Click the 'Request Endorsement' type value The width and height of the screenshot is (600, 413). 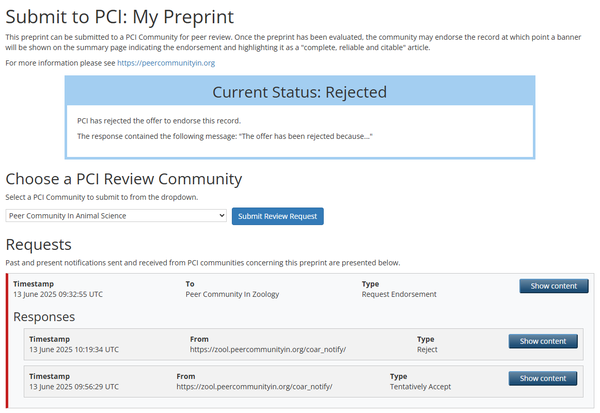click(400, 295)
